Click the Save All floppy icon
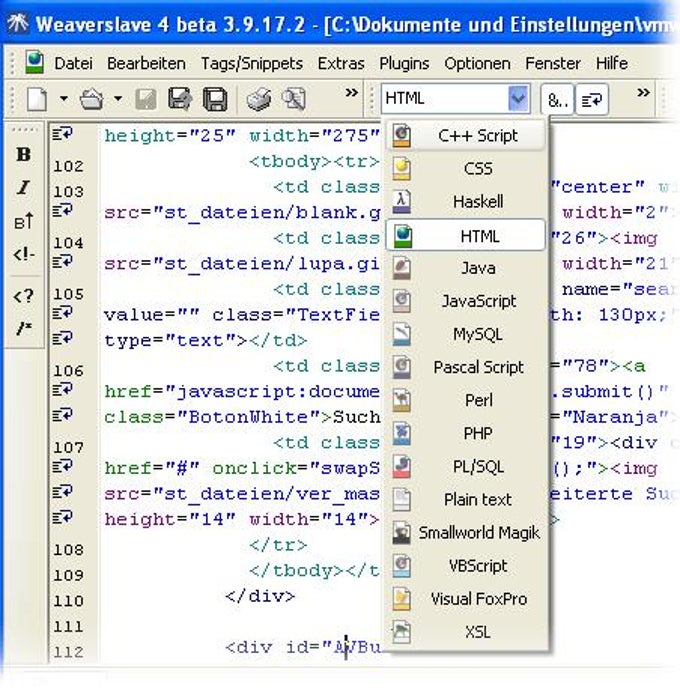 click(x=215, y=99)
